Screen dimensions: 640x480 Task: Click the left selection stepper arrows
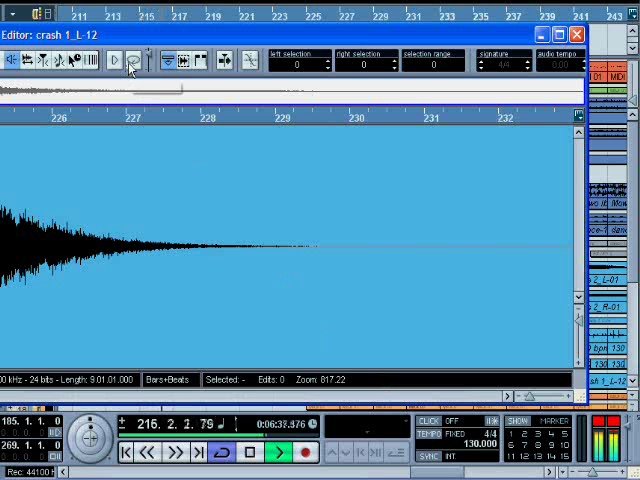[328, 65]
